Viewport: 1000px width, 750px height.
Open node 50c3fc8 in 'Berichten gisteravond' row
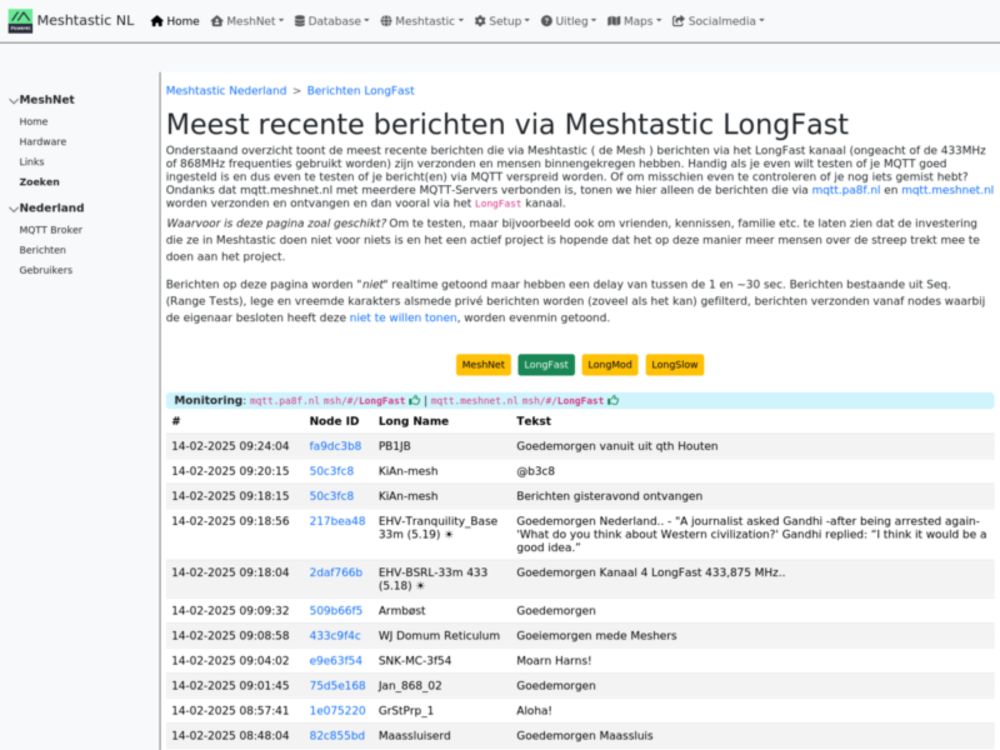click(x=331, y=496)
